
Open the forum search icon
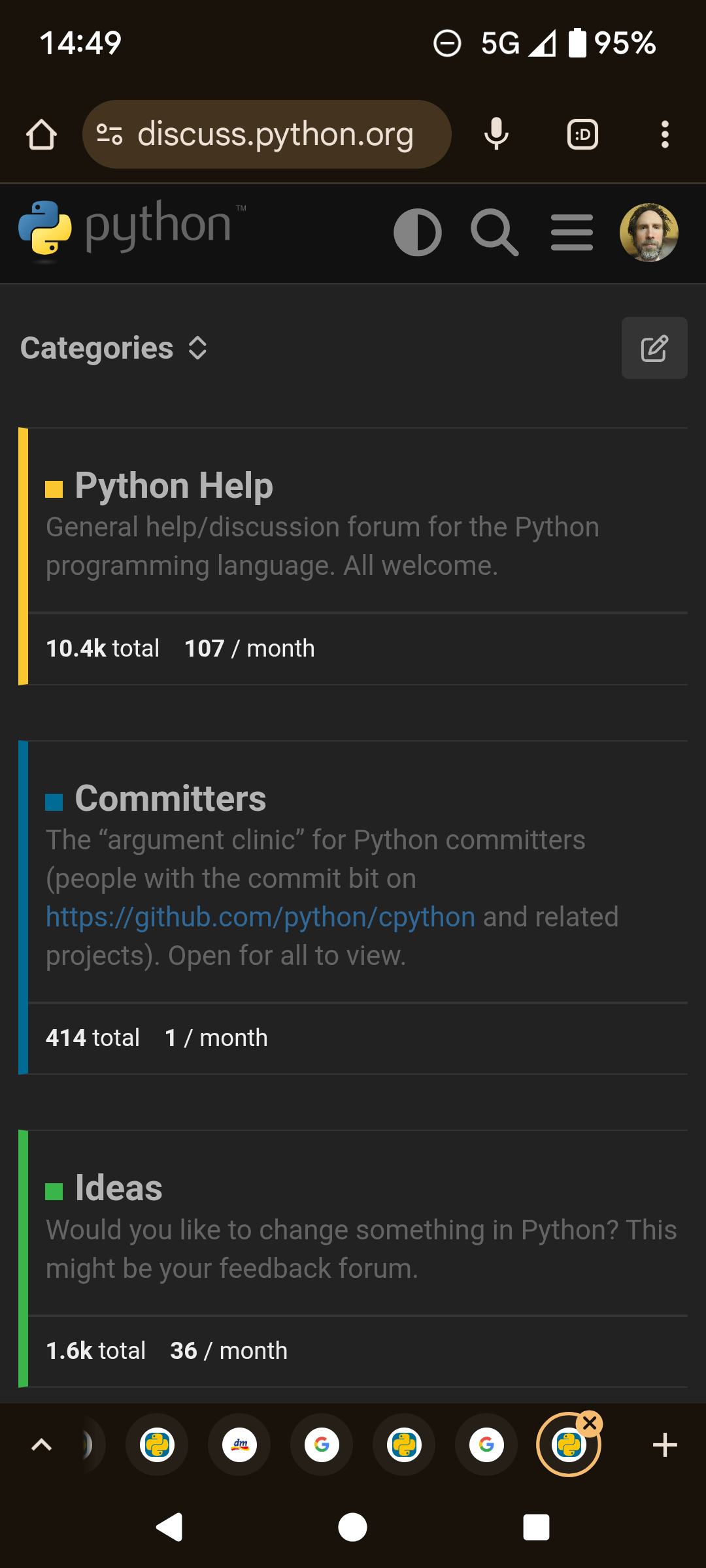tap(494, 233)
